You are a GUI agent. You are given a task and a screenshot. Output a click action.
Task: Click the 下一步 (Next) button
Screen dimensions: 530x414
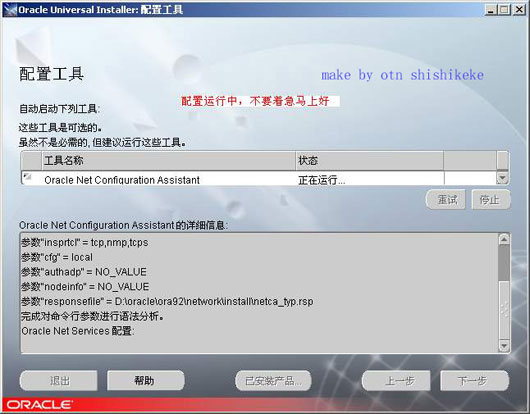click(474, 381)
